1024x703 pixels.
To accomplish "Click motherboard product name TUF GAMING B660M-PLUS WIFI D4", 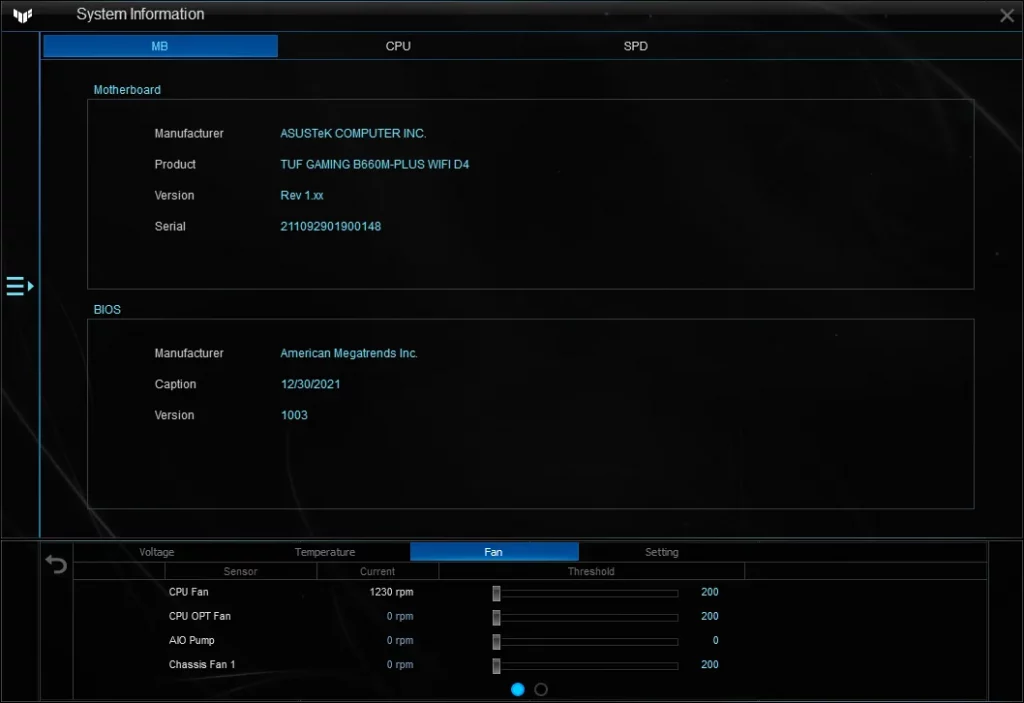I will (x=375, y=165).
